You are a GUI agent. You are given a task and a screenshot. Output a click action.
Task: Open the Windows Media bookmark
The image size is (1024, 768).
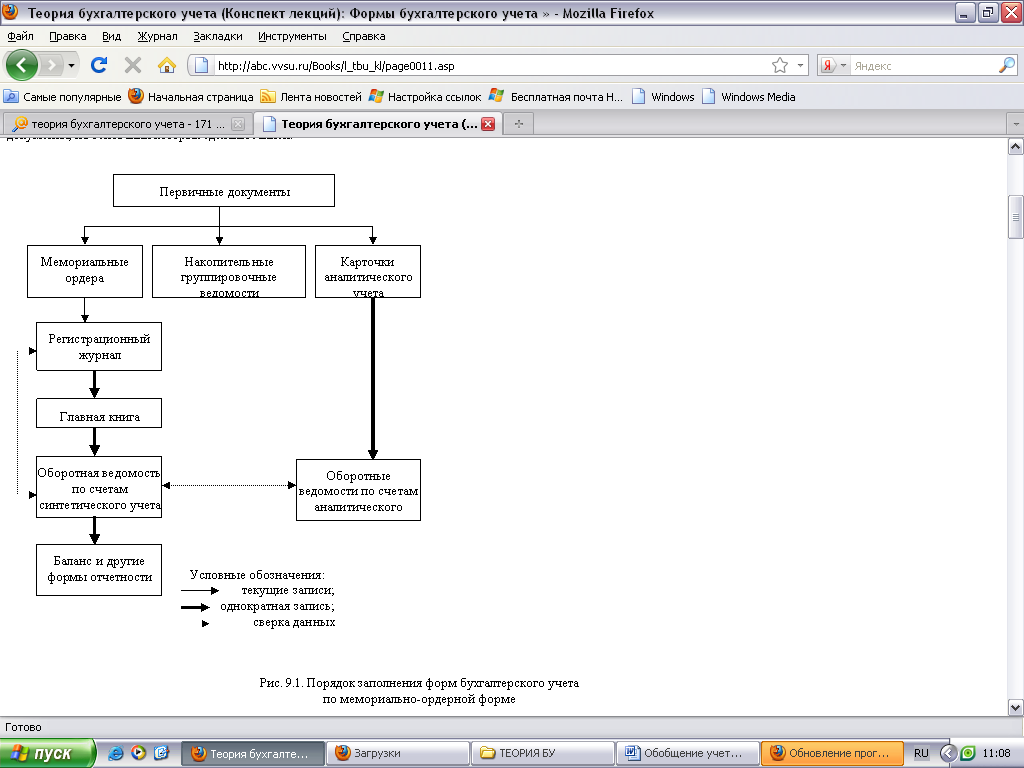click(748, 97)
